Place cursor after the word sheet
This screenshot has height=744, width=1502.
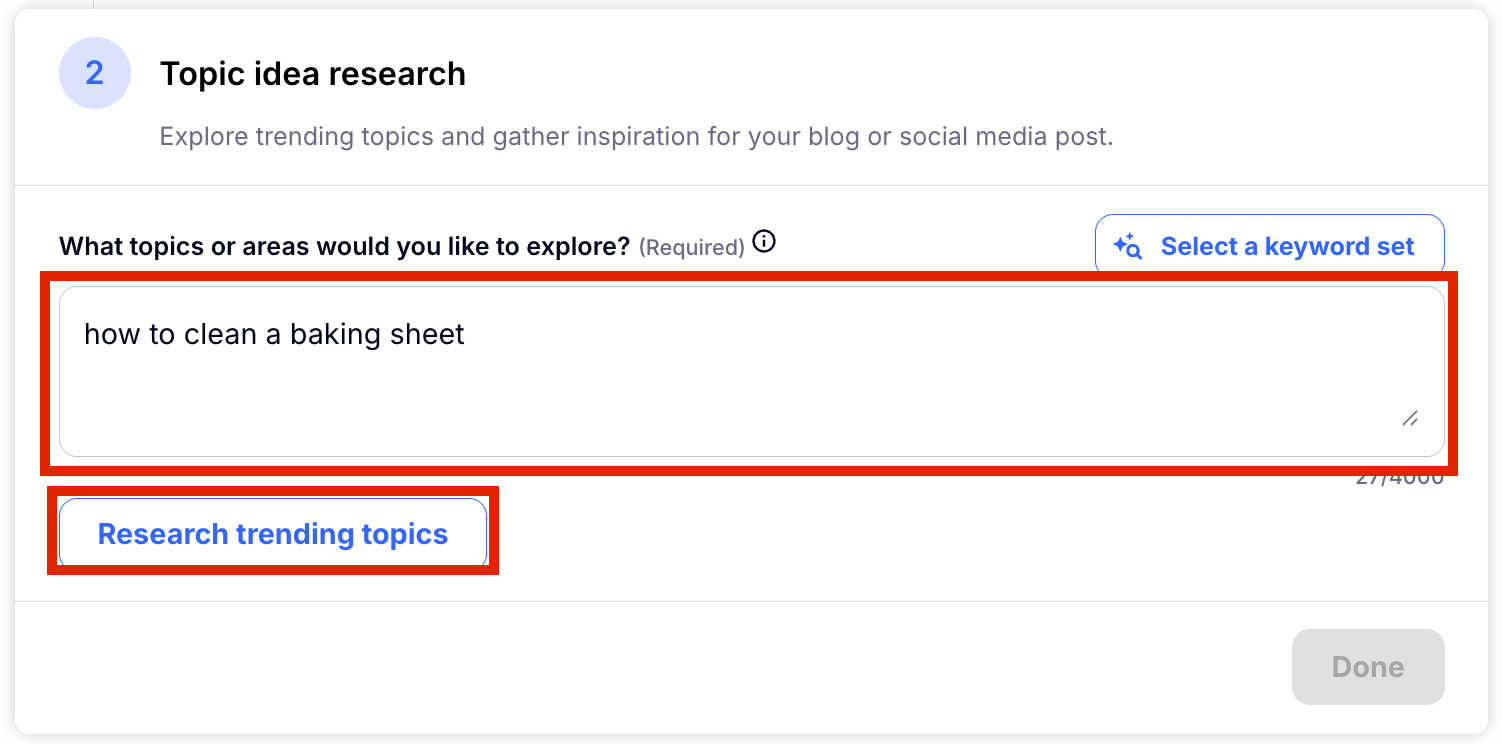pyautogui.click(x=466, y=334)
